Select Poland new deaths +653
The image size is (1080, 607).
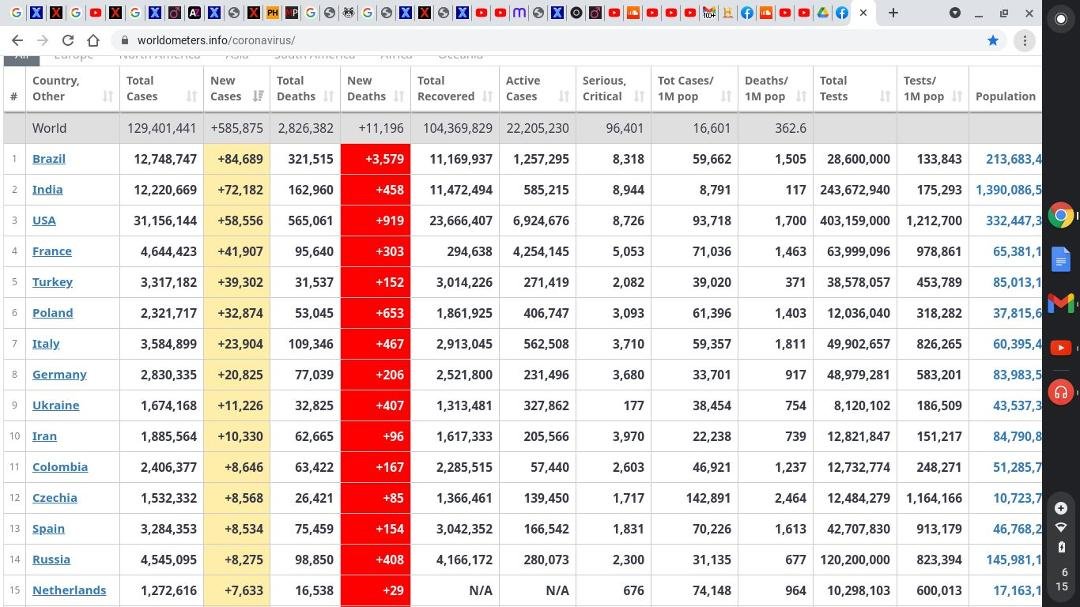coord(375,313)
